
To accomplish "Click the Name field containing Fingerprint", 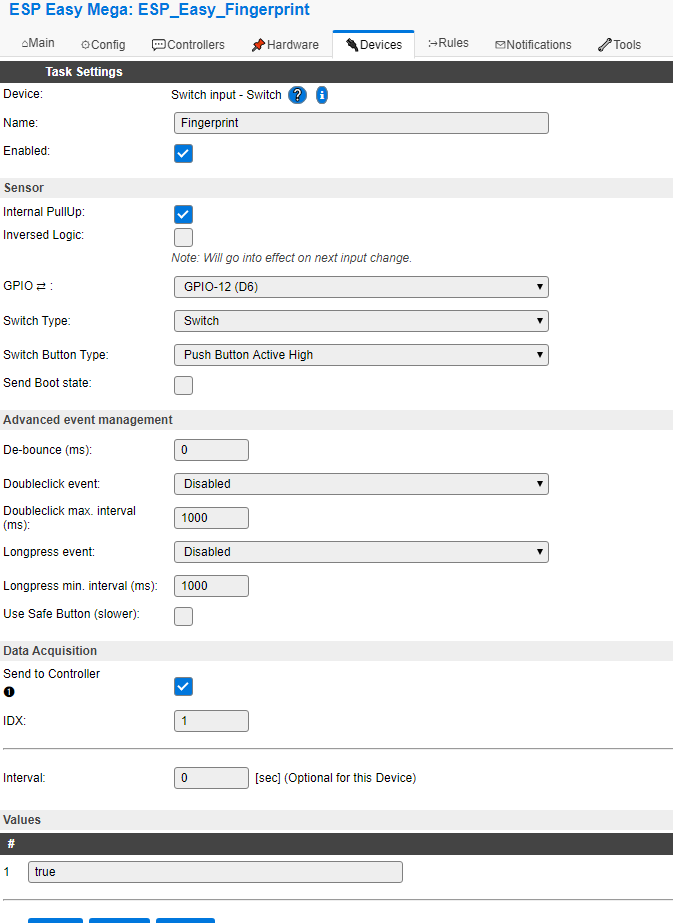I will (x=361, y=123).
